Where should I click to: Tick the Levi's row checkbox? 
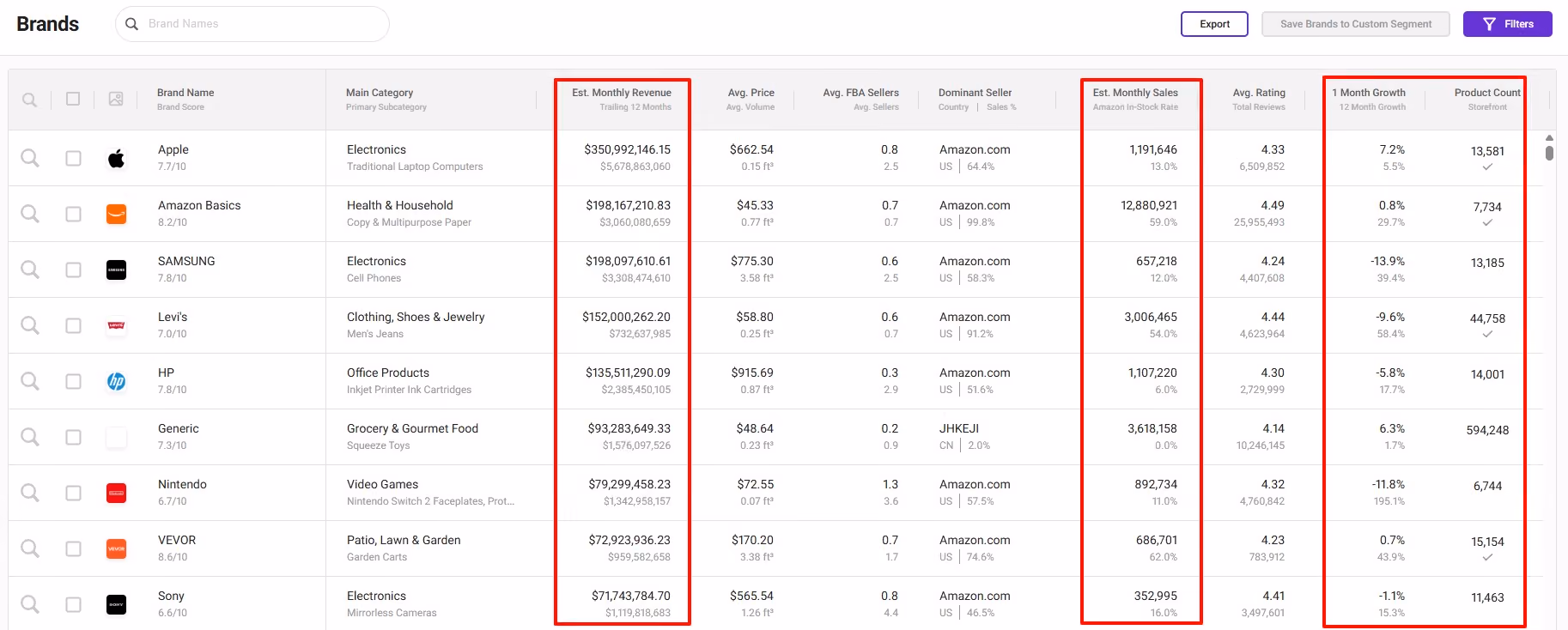tap(74, 325)
